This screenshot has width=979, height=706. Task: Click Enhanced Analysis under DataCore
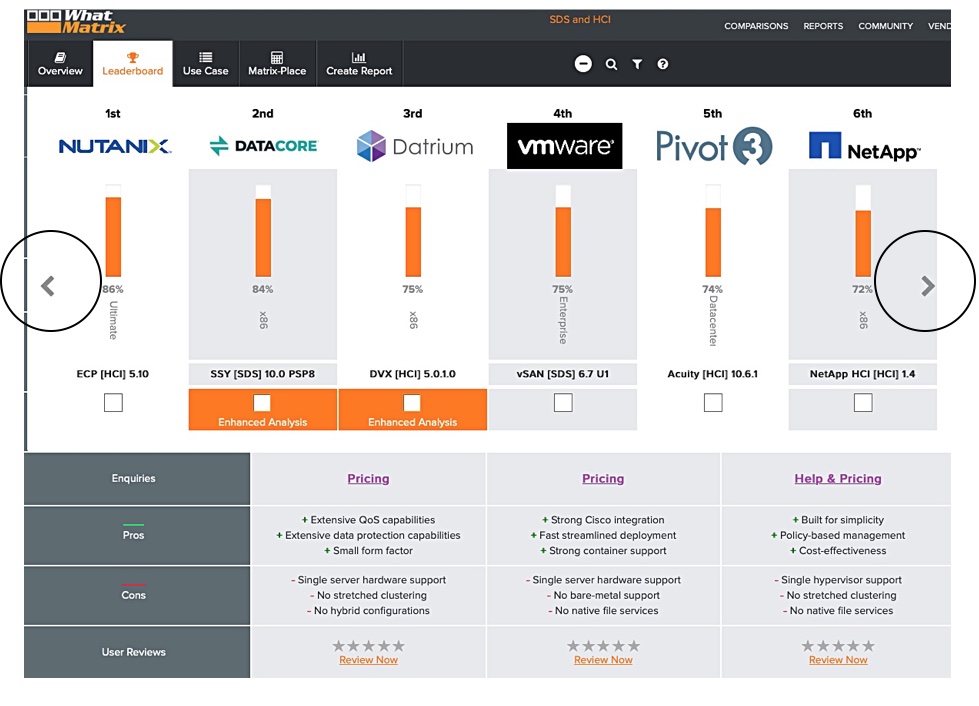(x=263, y=423)
